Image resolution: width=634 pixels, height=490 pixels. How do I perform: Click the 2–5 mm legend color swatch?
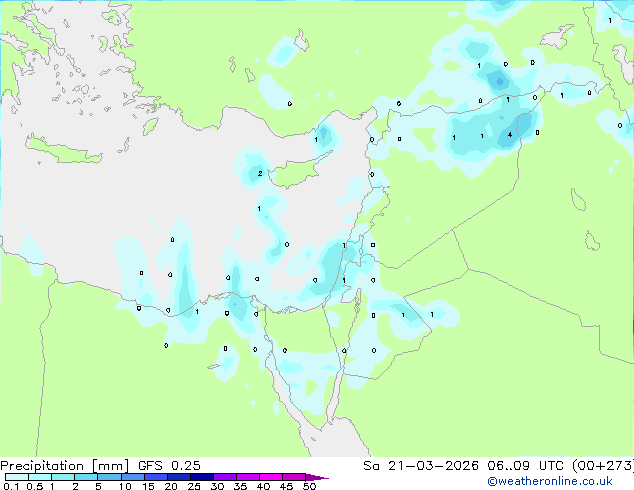point(86,477)
